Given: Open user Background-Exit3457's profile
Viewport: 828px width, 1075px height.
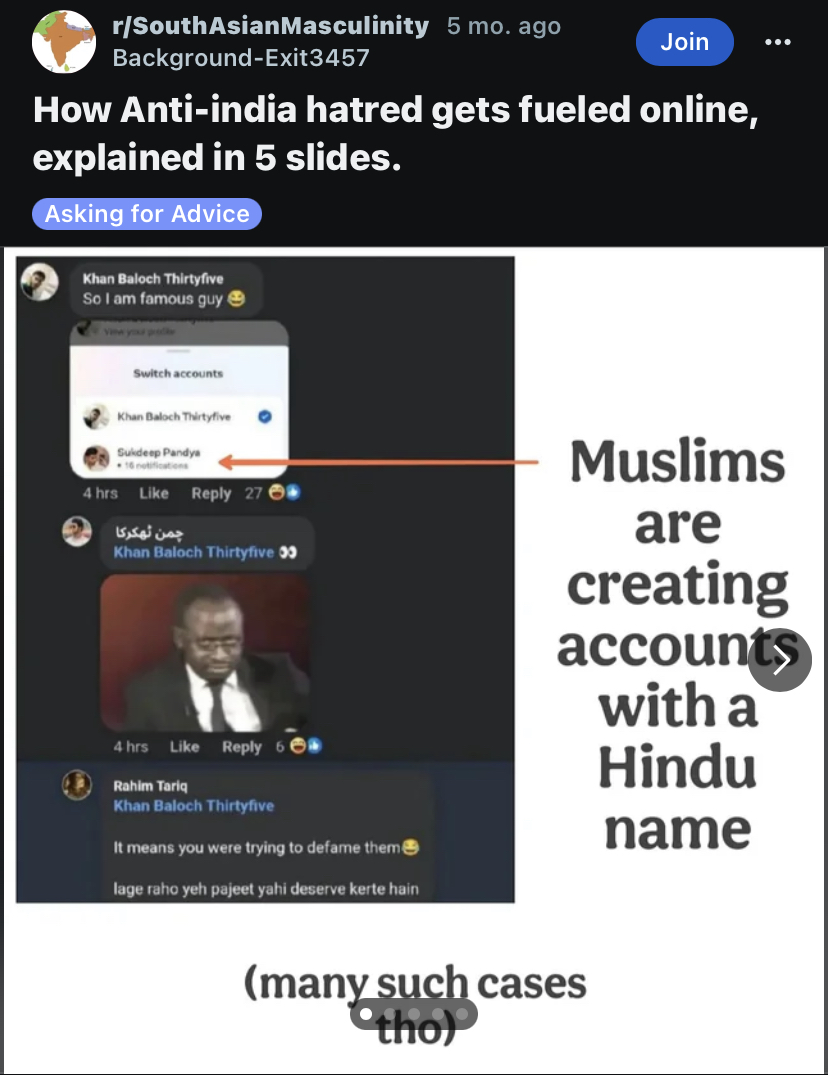Looking at the screenshot, I should point(241,58).
